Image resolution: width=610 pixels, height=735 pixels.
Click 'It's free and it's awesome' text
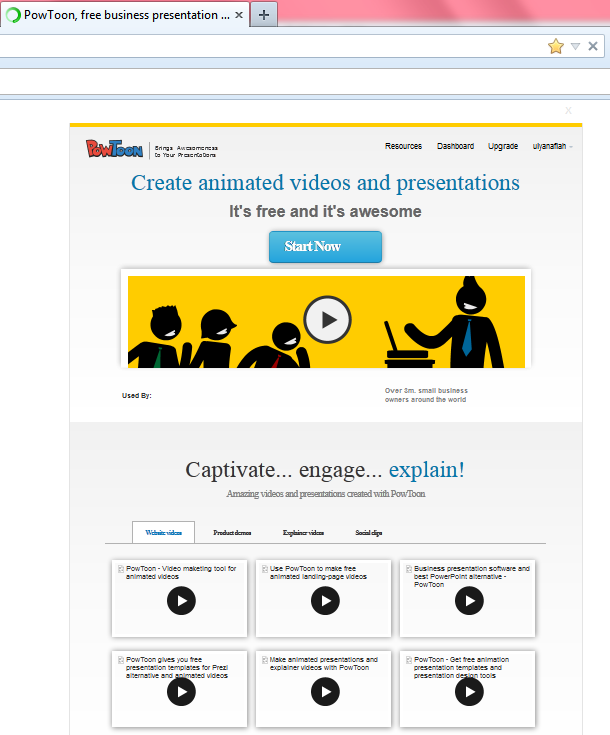tap(325, 211)
